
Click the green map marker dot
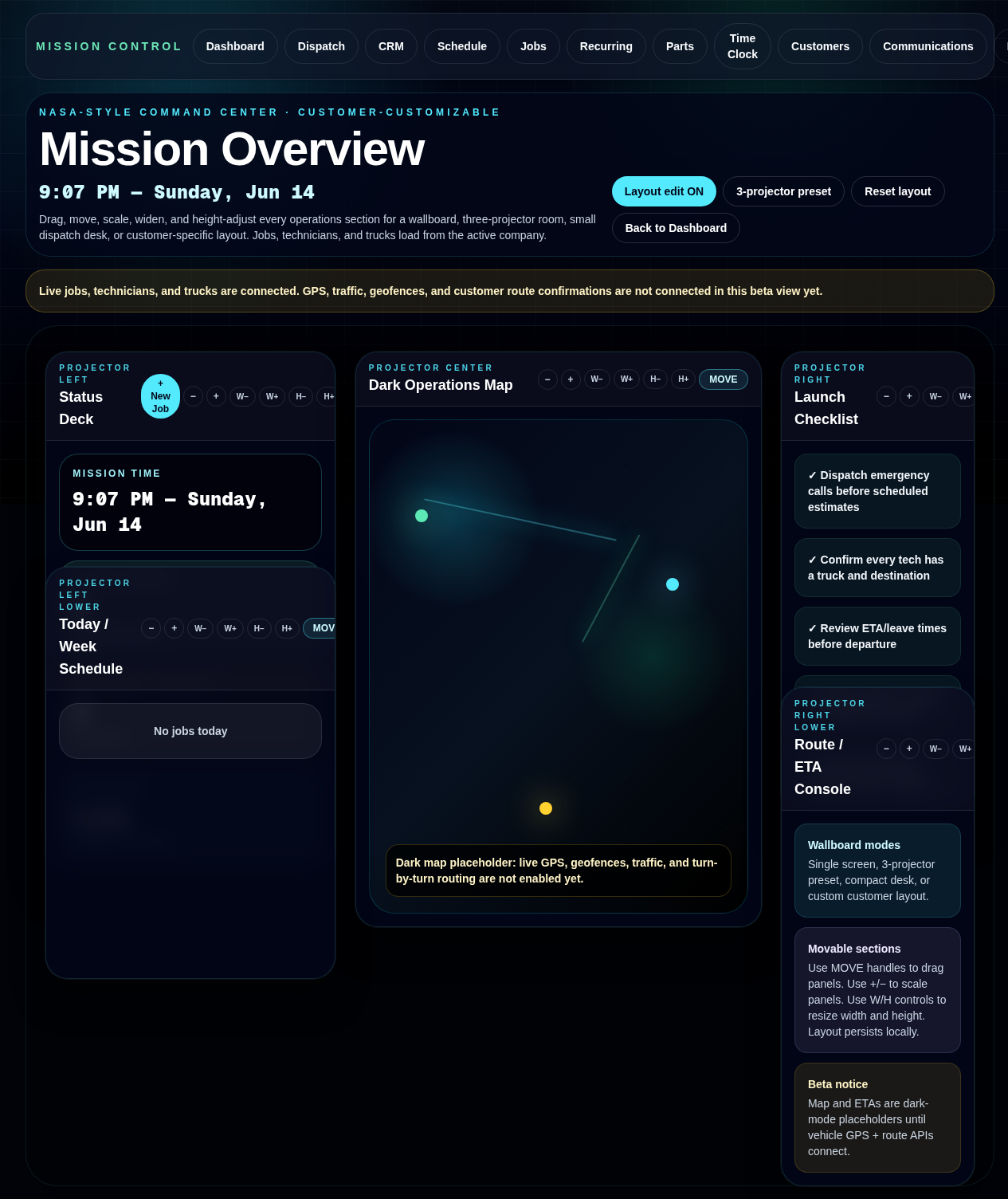point(422,516)
